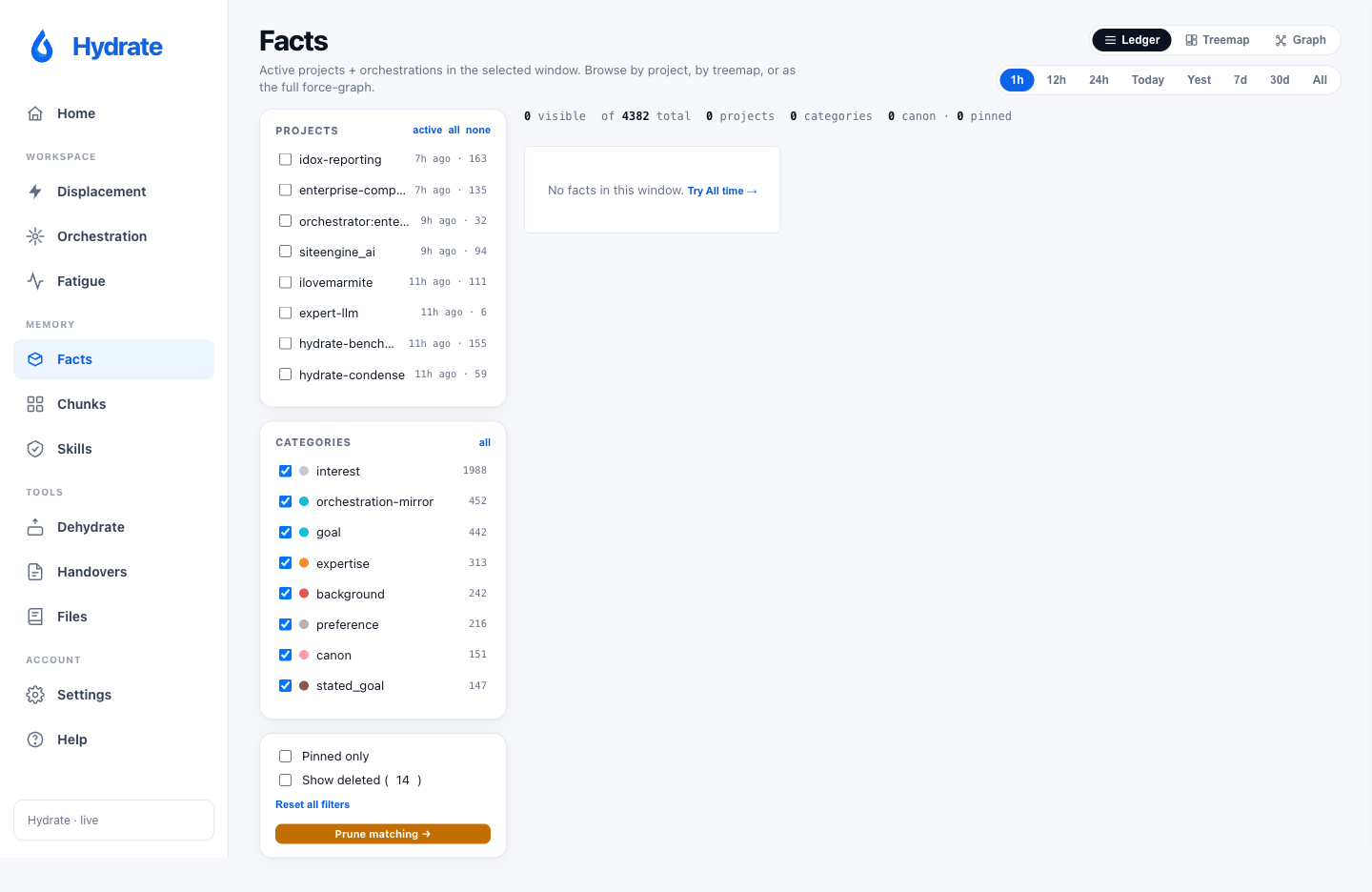The image size is (1372, 892).
Task: Click the Home house icon
Action: [x=35, y=113]
